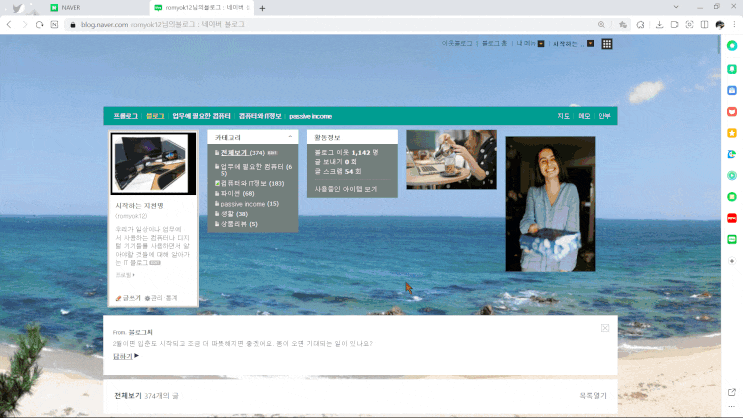
Task: Open 지도 in teal menu bar
Action: click(x=563, y=116)
